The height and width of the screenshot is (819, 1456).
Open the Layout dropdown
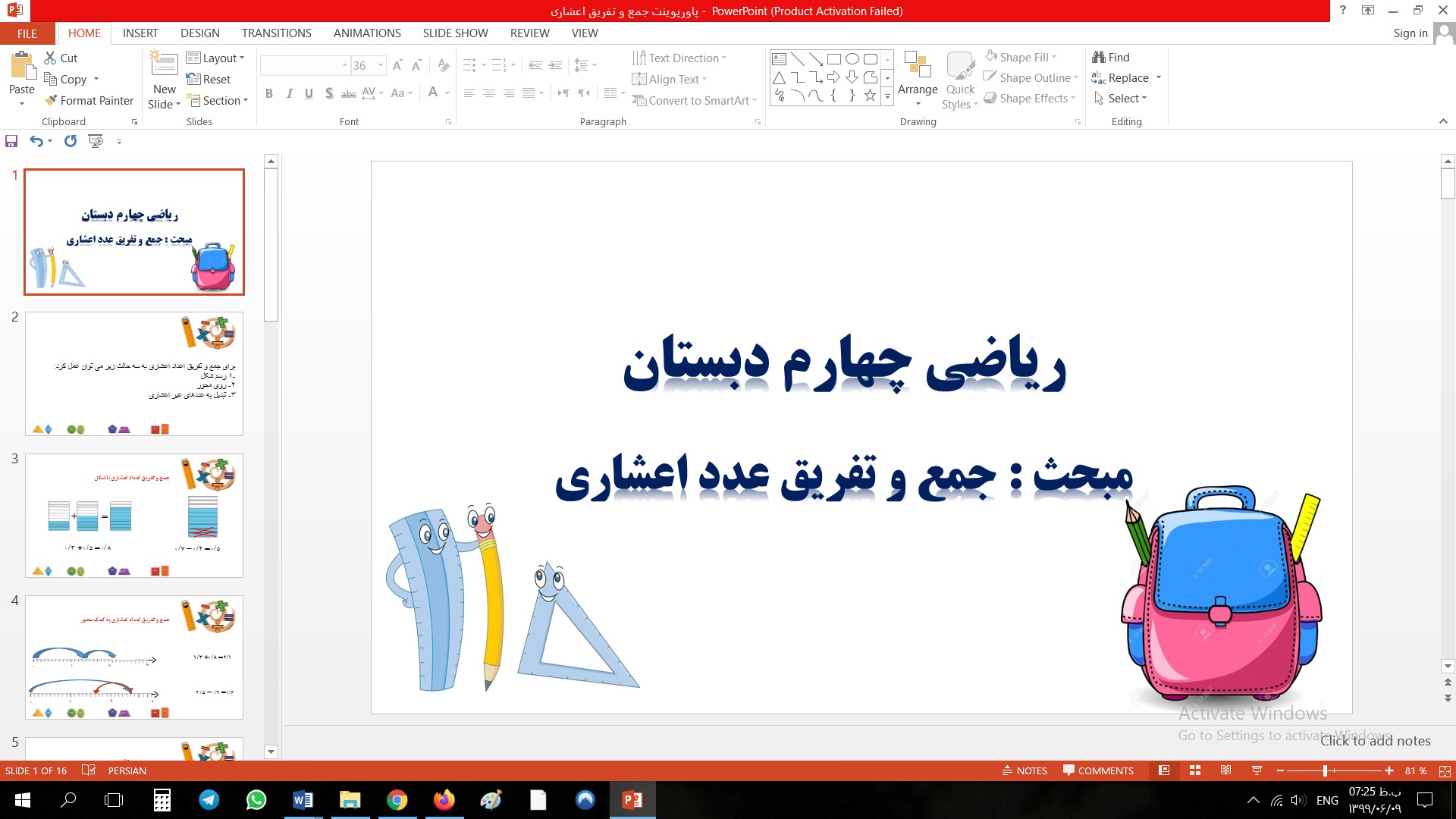(215, 58)
